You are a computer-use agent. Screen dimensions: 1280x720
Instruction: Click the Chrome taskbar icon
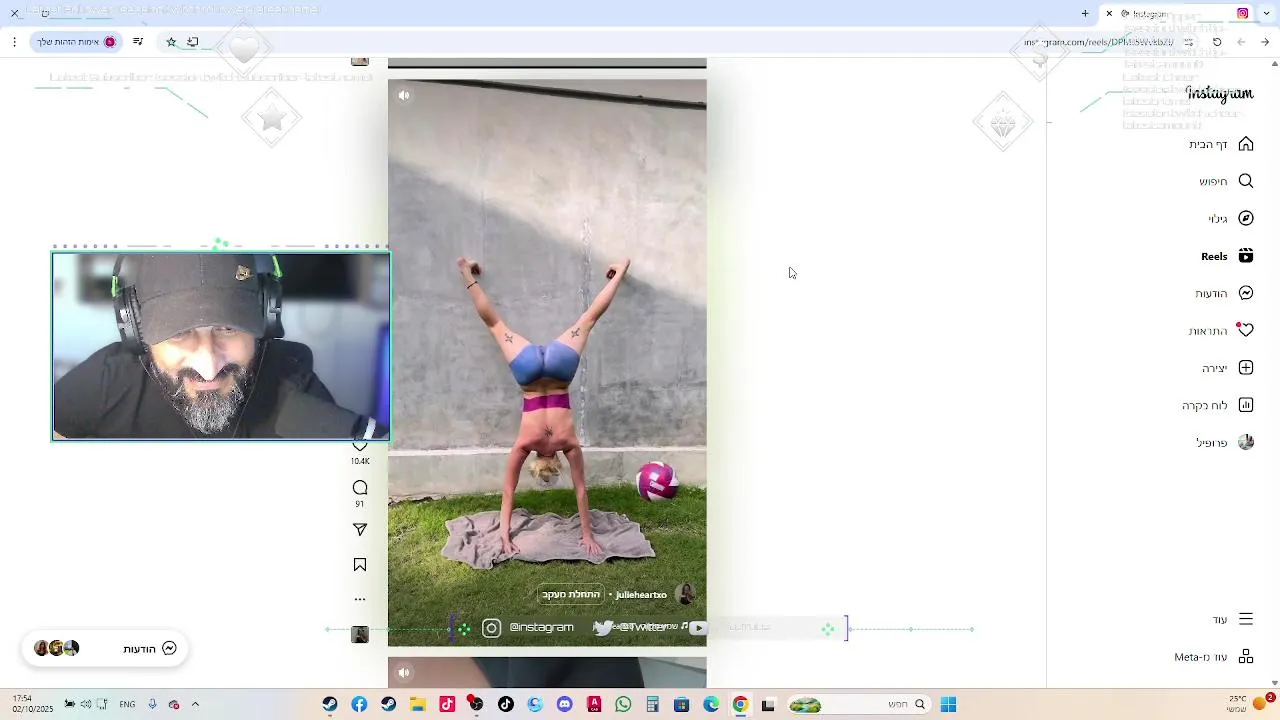[x=740, y=705]
